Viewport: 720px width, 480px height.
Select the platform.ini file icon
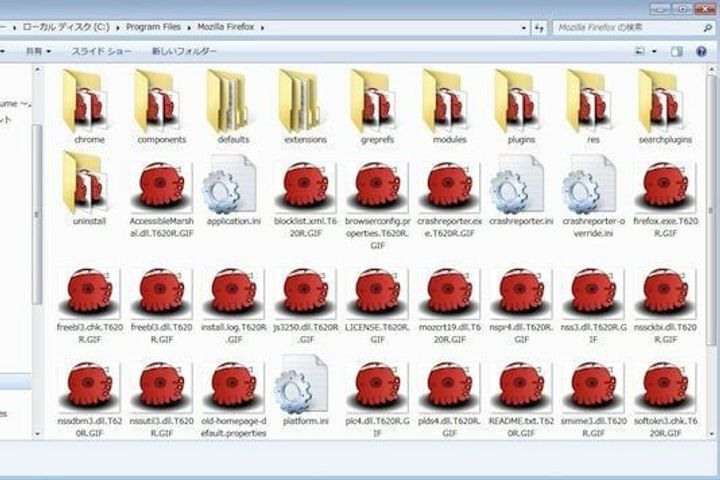(301, 384)
